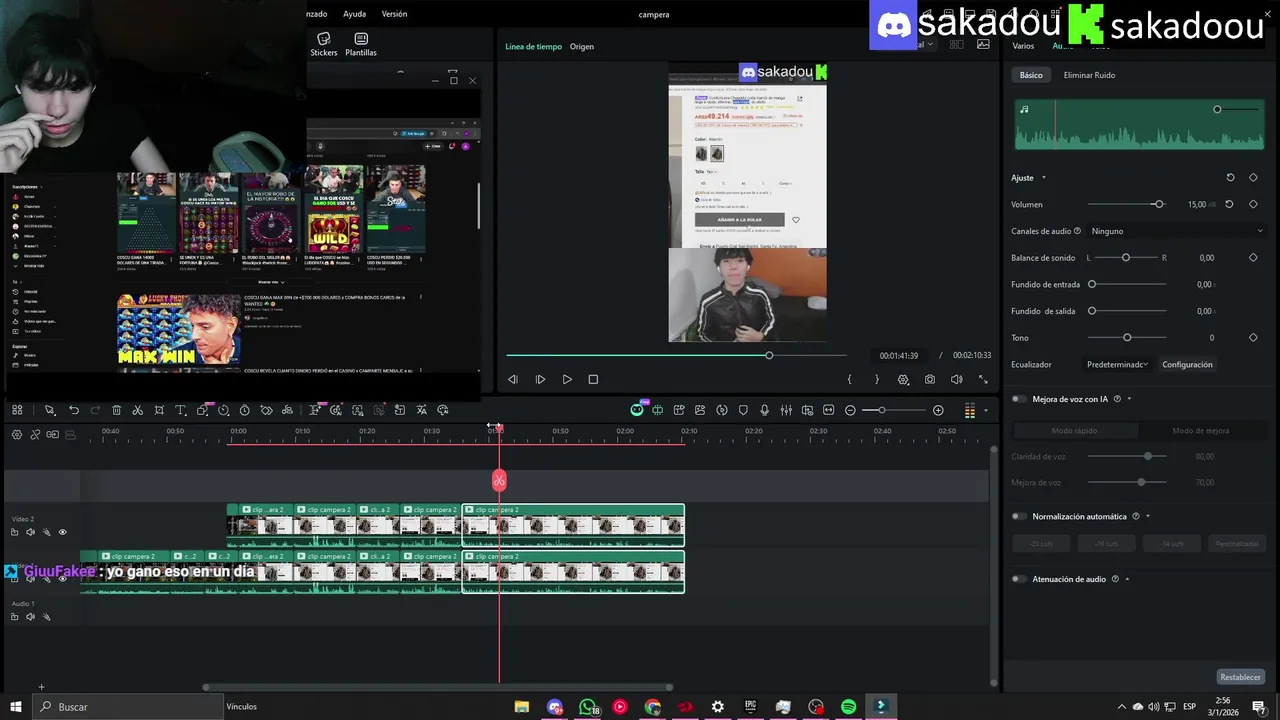Open the Ecualizador Predeterminado dropdown
This screenshot has width=1280, height=720.
(x=1118, y=365)
